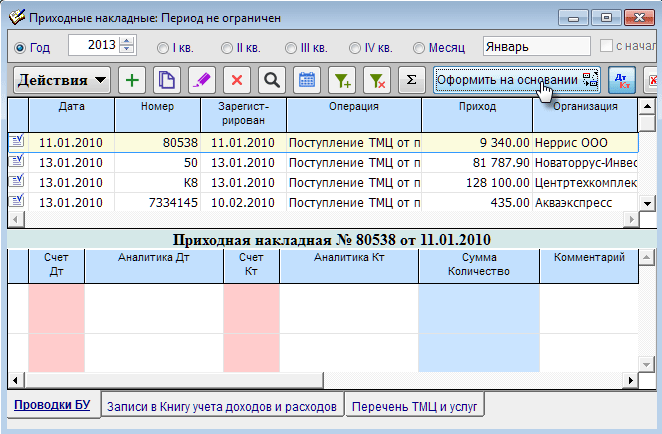Click the Неррис ООО organization cell

[585, 143]
